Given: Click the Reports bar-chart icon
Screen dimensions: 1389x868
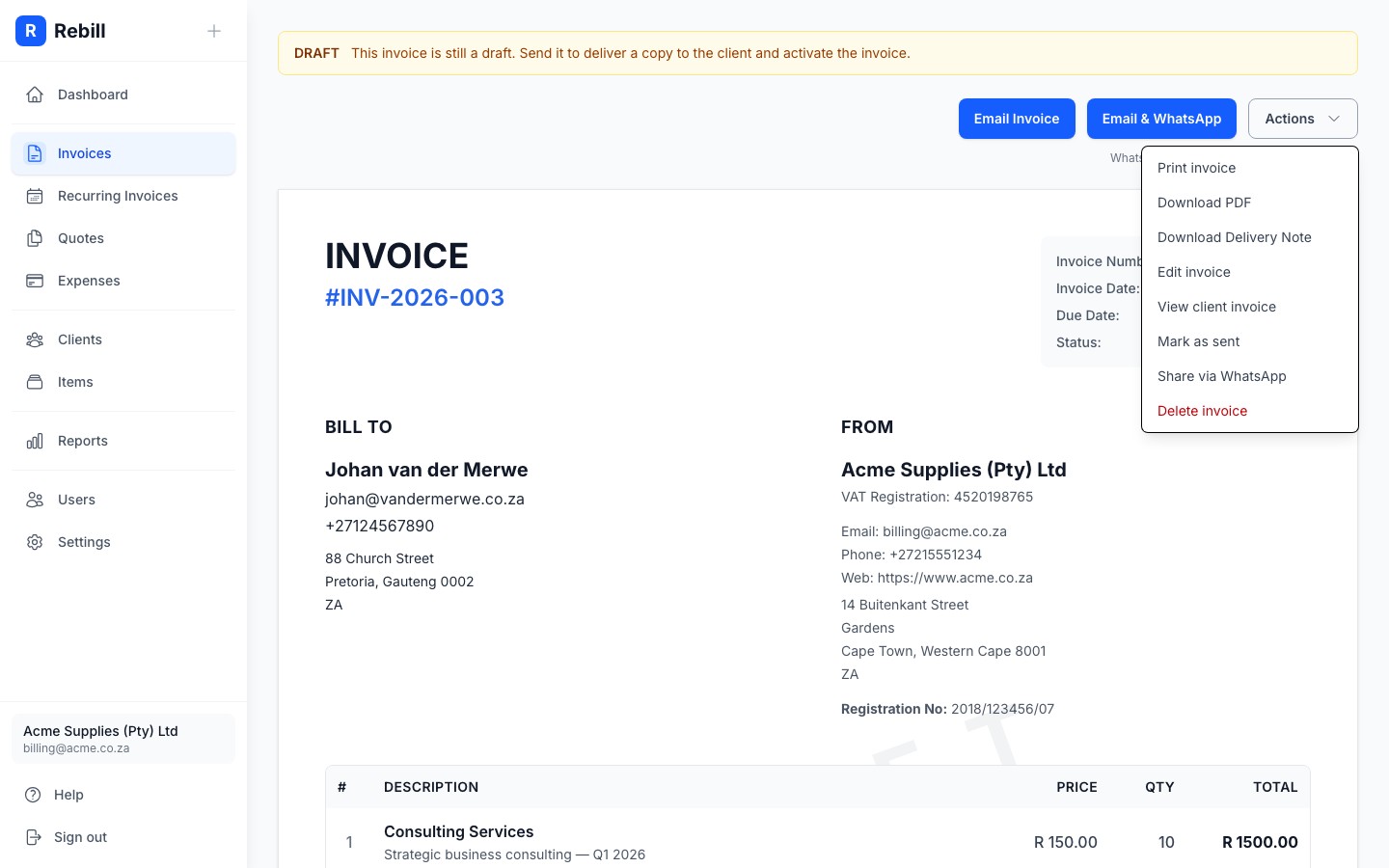Looking at the screenshot, I should coord(35,441).
